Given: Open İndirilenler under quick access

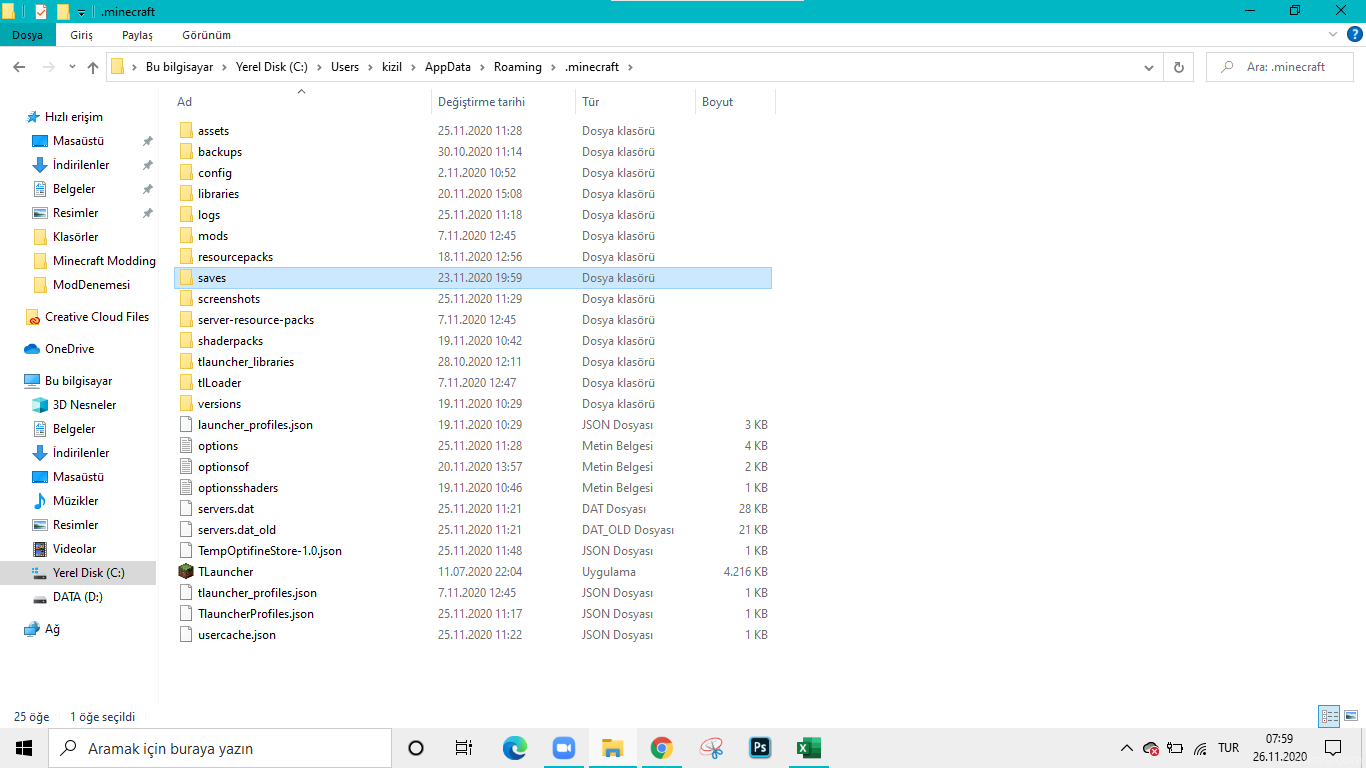Looking at the screenshot, I should [81, 165].
